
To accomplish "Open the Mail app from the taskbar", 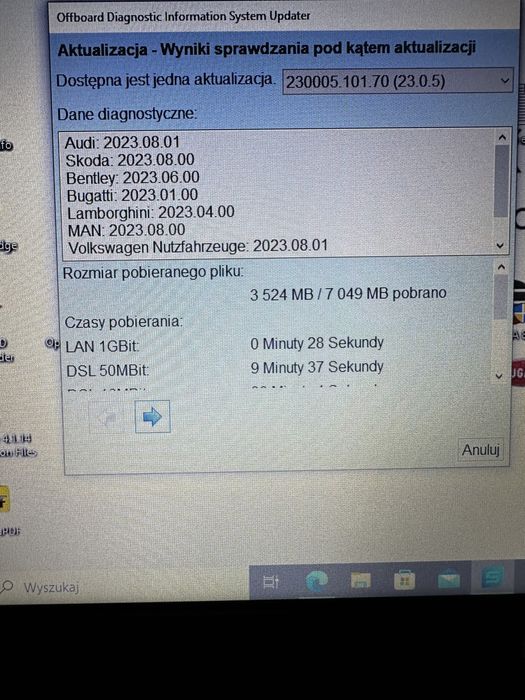I will 449,580.
